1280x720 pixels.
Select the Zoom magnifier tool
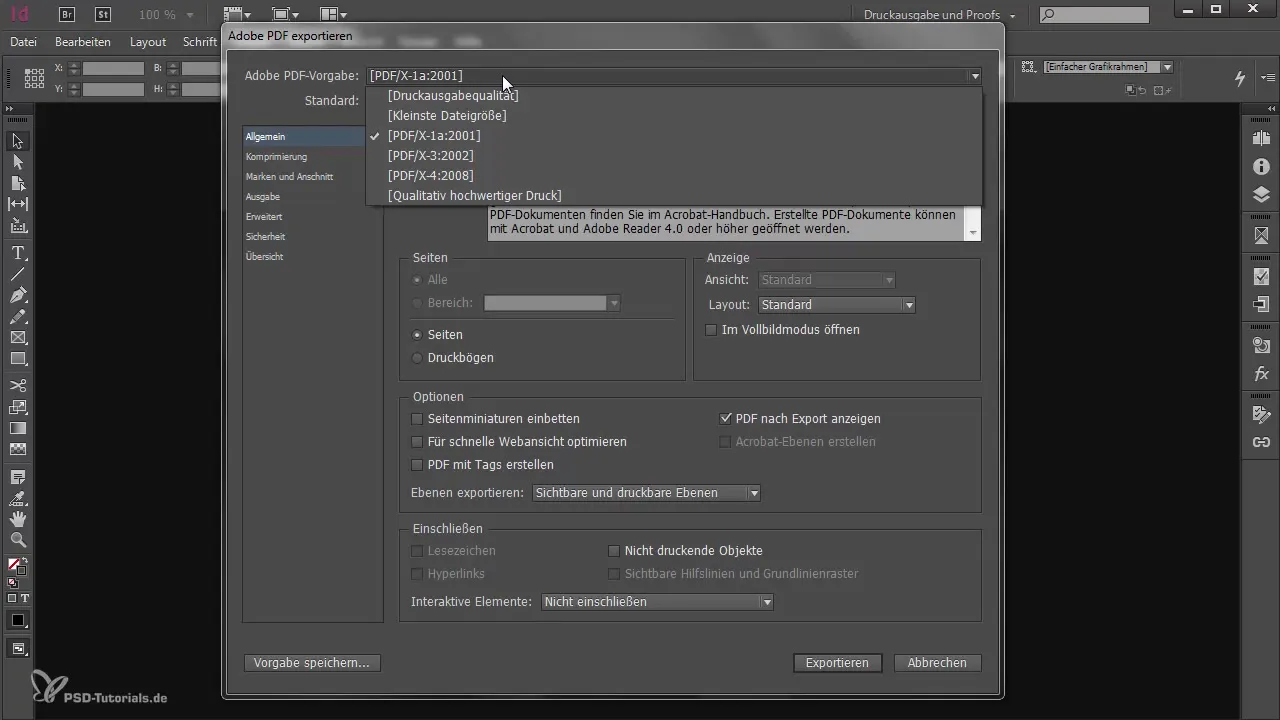click(x=18, y=540)
